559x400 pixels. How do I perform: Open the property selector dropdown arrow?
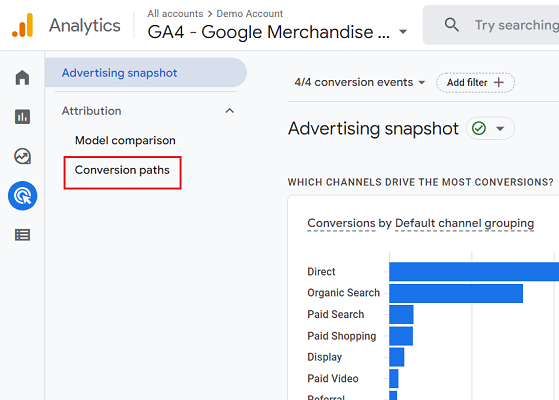(403, 32)
